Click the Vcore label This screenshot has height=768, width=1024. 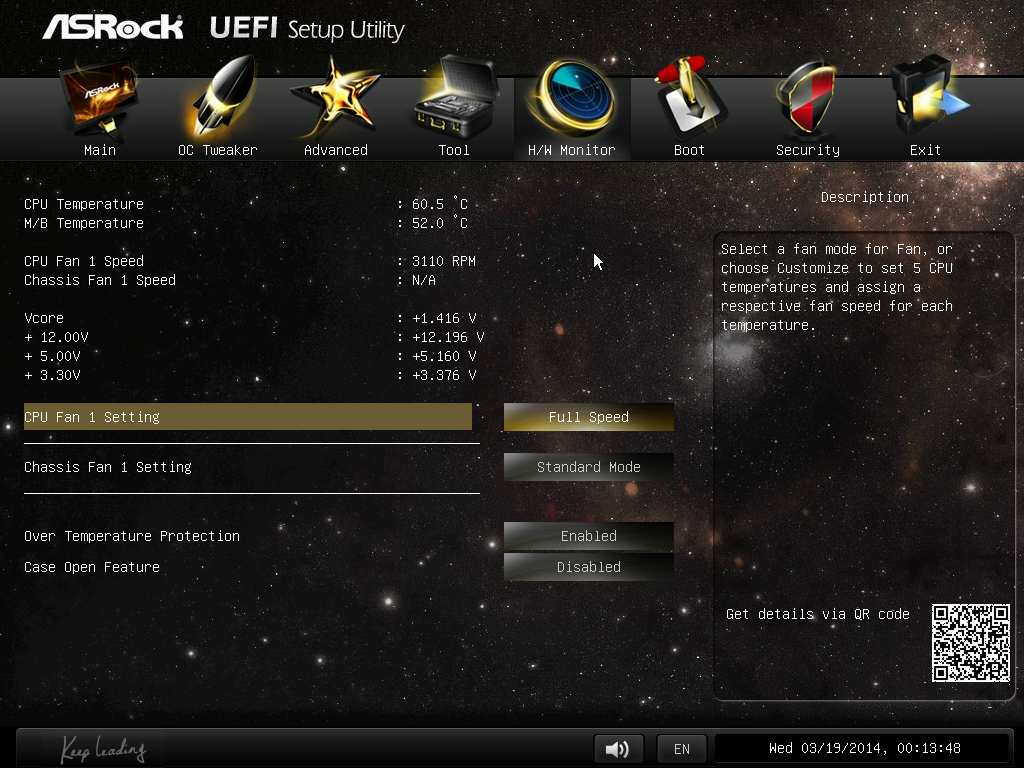(x=44, y=318)
